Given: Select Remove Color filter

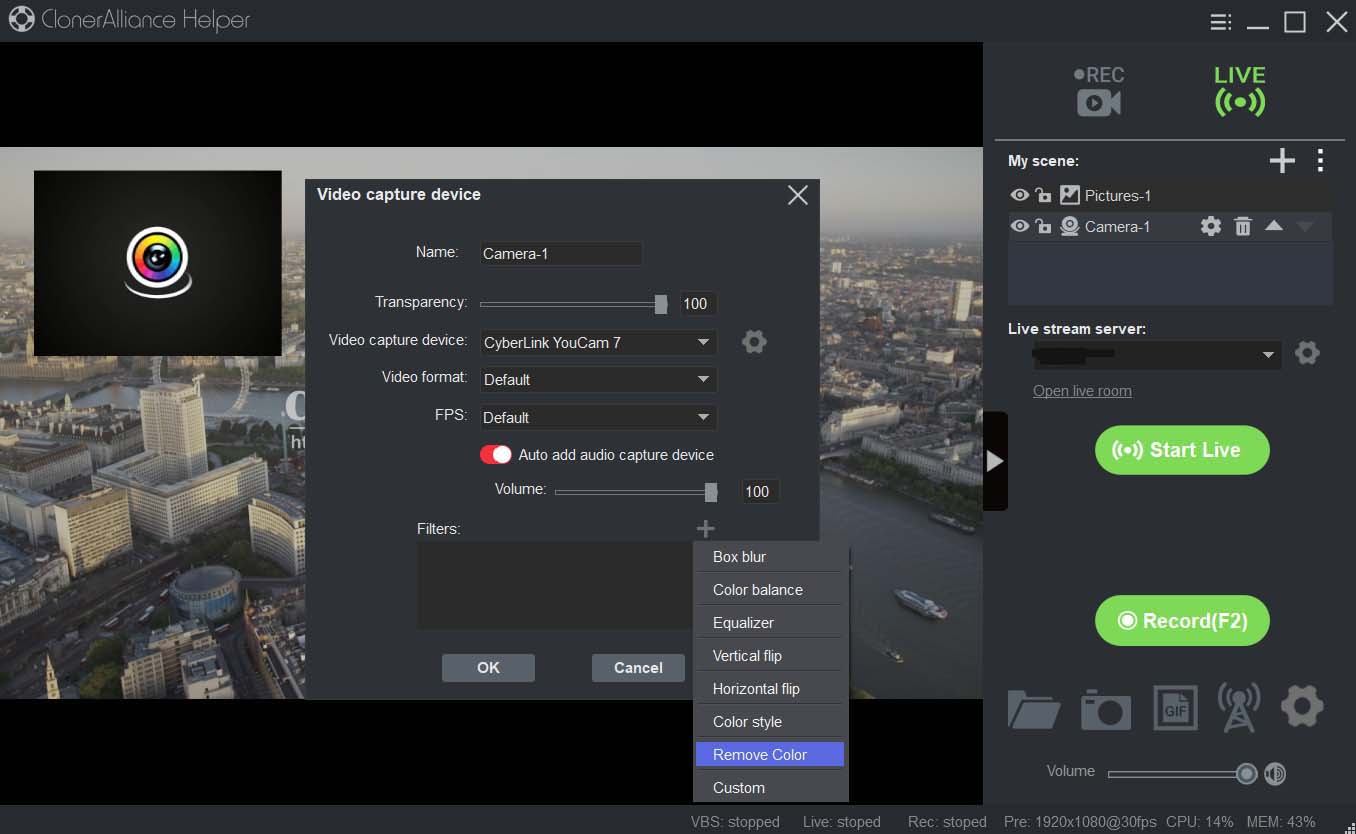Looking at the screenshot, I should click(x=769, y=755).
